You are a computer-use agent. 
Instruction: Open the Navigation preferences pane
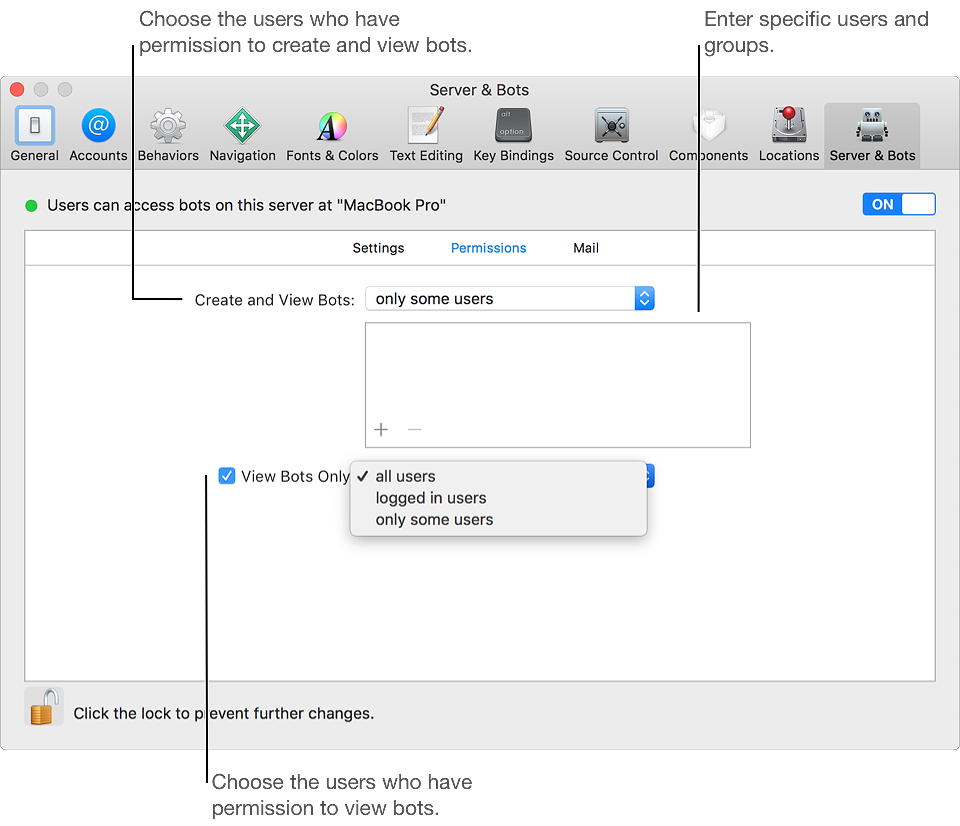tap(242, 134)
